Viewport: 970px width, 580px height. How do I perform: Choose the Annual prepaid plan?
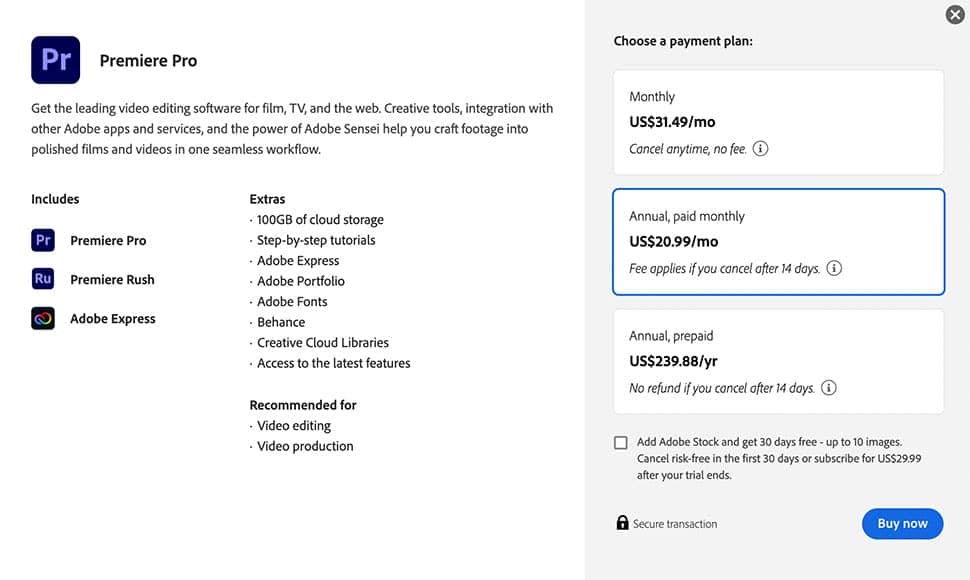[x=778, y=362]
